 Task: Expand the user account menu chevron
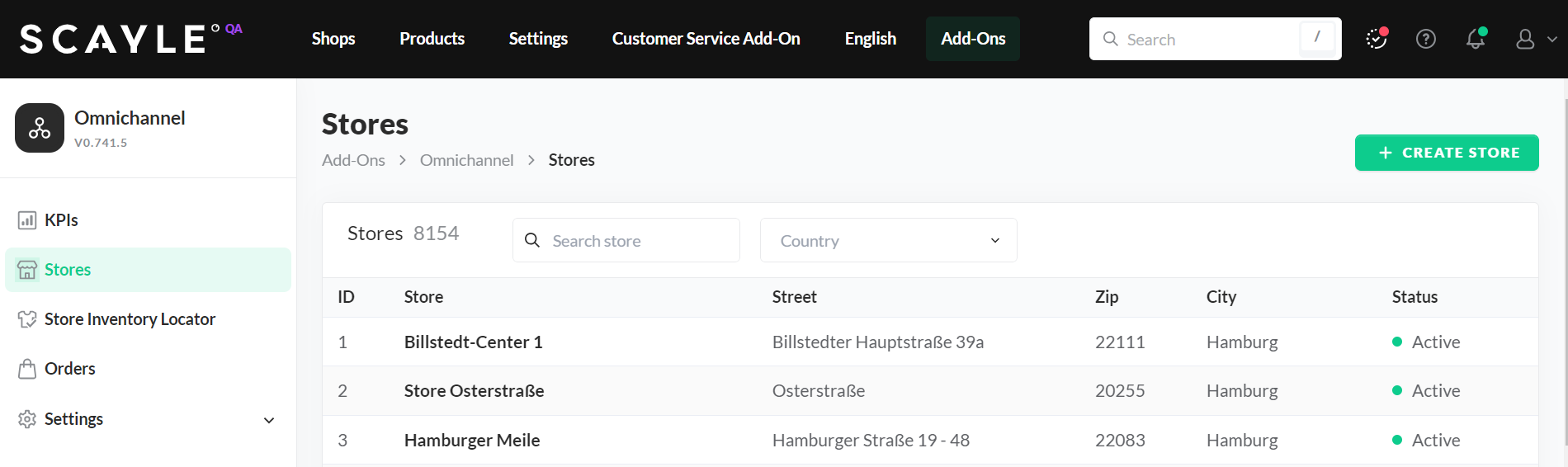click(1551, 39)
